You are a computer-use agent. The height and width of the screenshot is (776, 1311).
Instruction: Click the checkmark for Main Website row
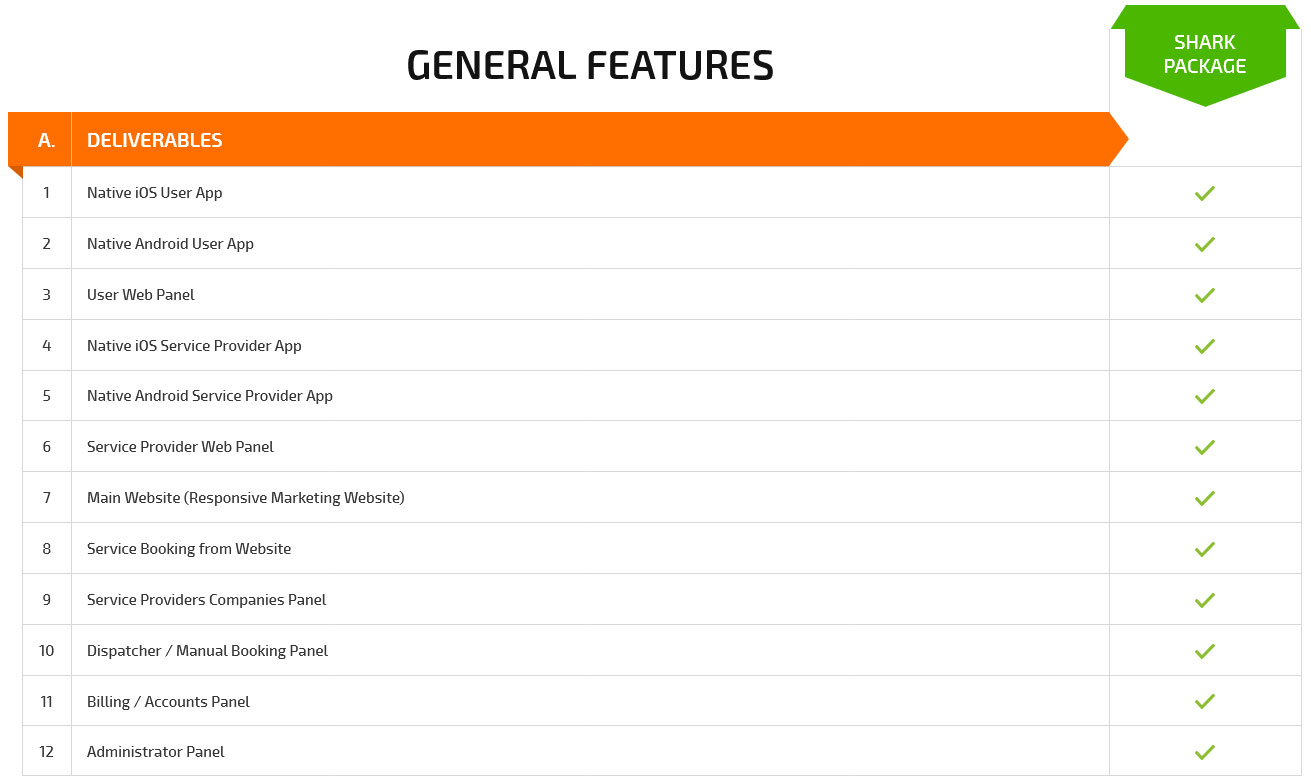[1205, 498]
